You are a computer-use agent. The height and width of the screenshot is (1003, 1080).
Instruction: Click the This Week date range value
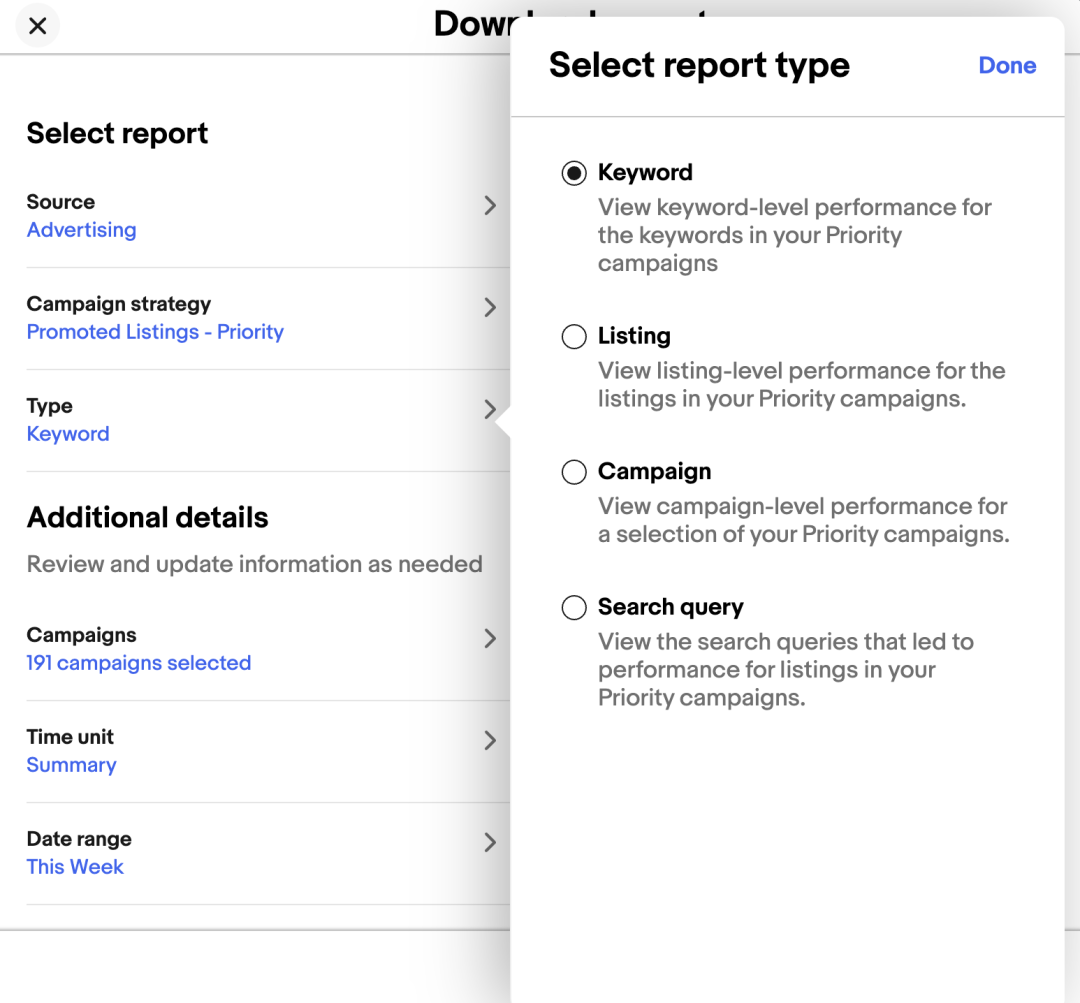point(75,867)
